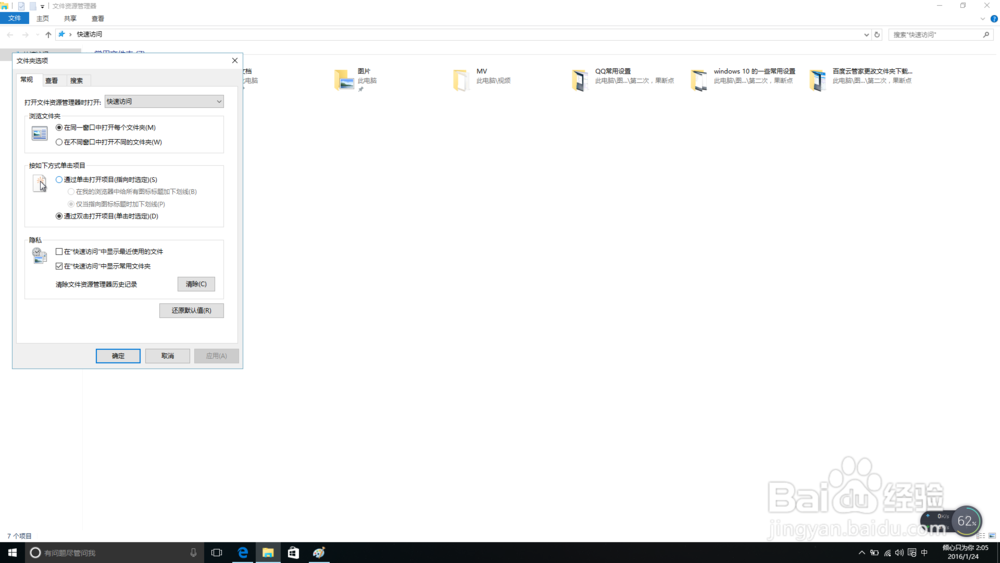Open the Explorer 查看 ribbon tab
Viewport: 1000px width, 563px height.
[x=98, y=18]
